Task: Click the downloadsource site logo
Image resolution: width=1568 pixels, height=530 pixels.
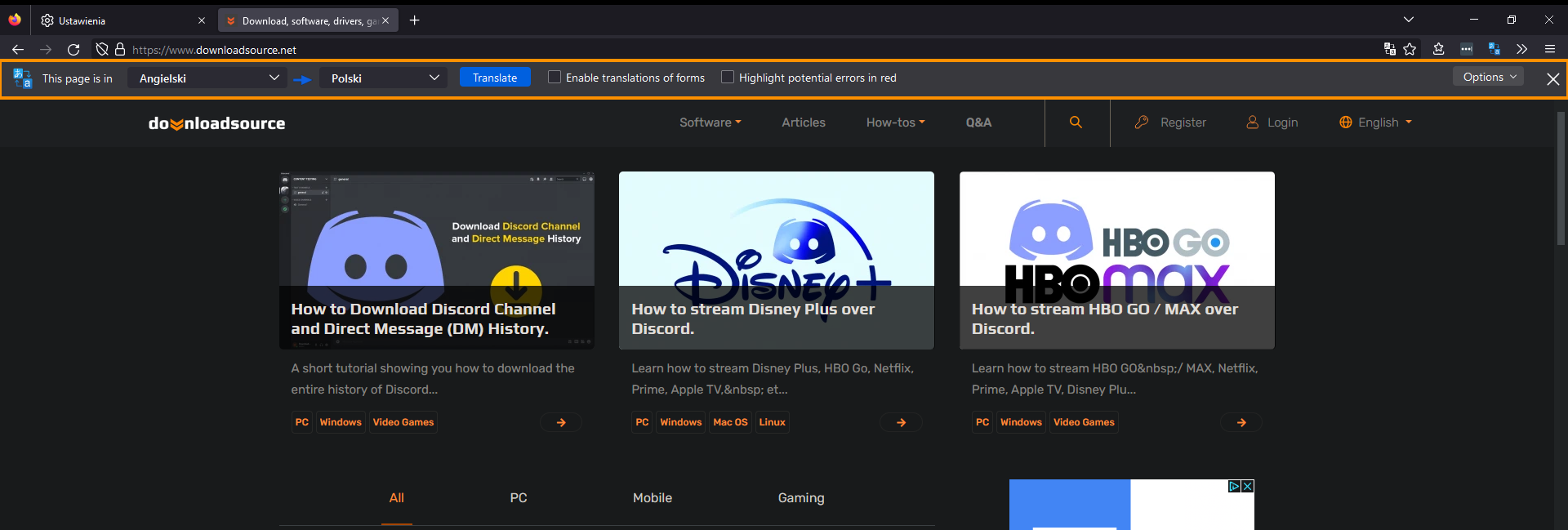Action: 217,123
